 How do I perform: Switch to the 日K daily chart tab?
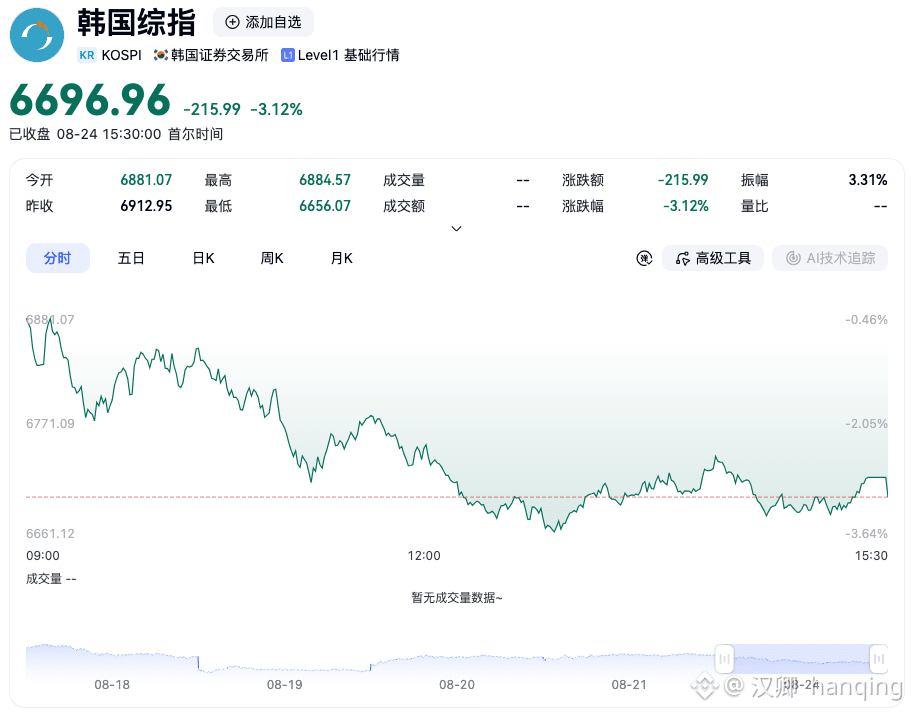pos(203,258)
